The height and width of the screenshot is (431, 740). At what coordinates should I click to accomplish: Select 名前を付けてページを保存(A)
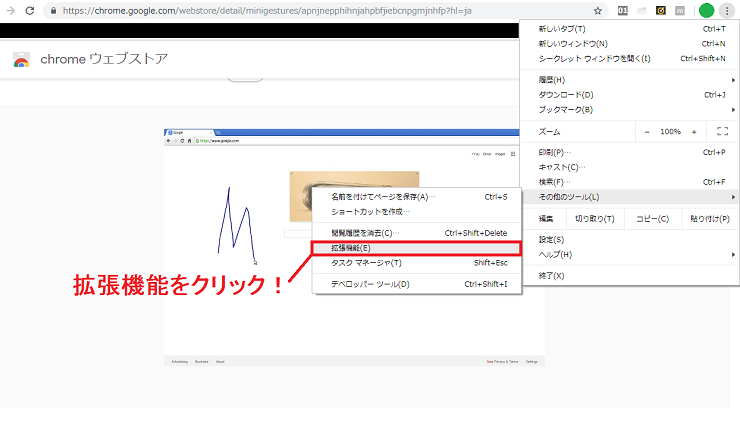[x=417, y=197]
